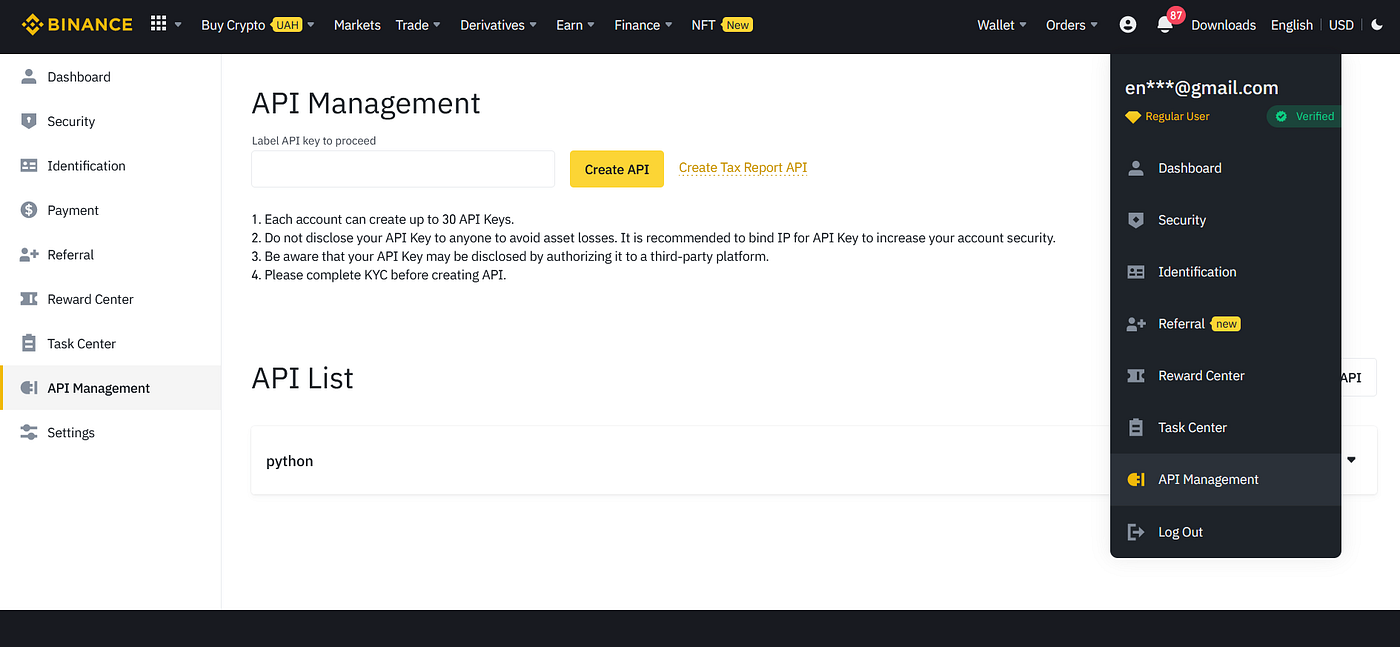
Task: Click Reward Center icon in profile dropdown
Action: click(1136, 376)
